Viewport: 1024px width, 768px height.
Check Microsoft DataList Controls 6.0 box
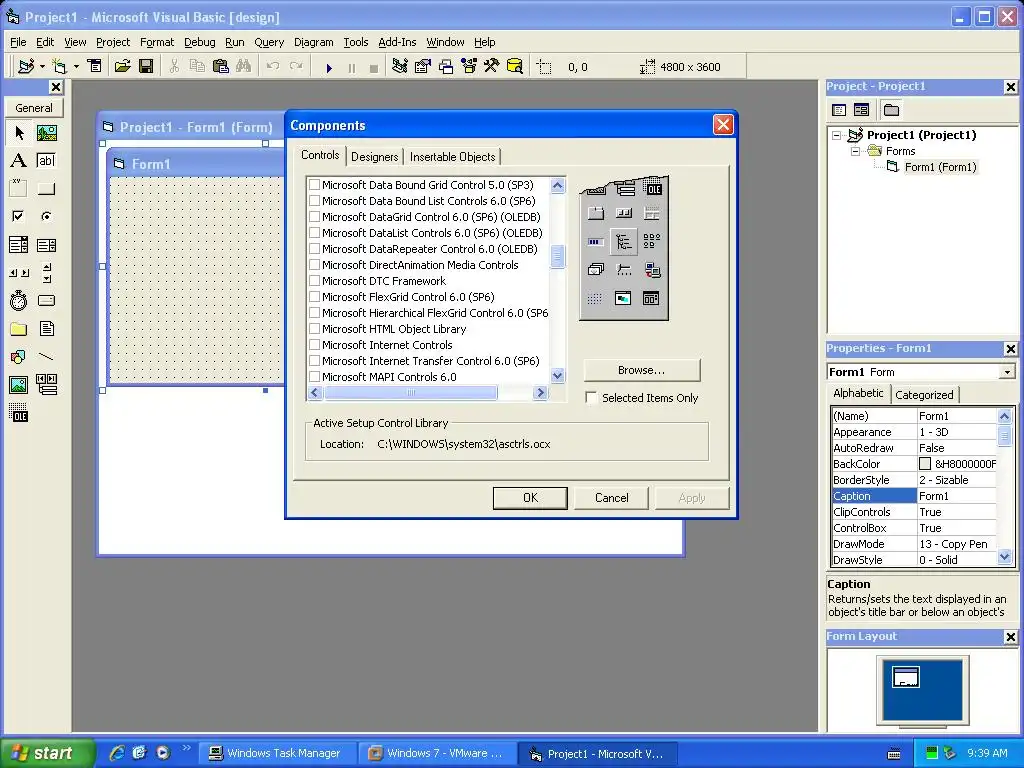(314, 233)
